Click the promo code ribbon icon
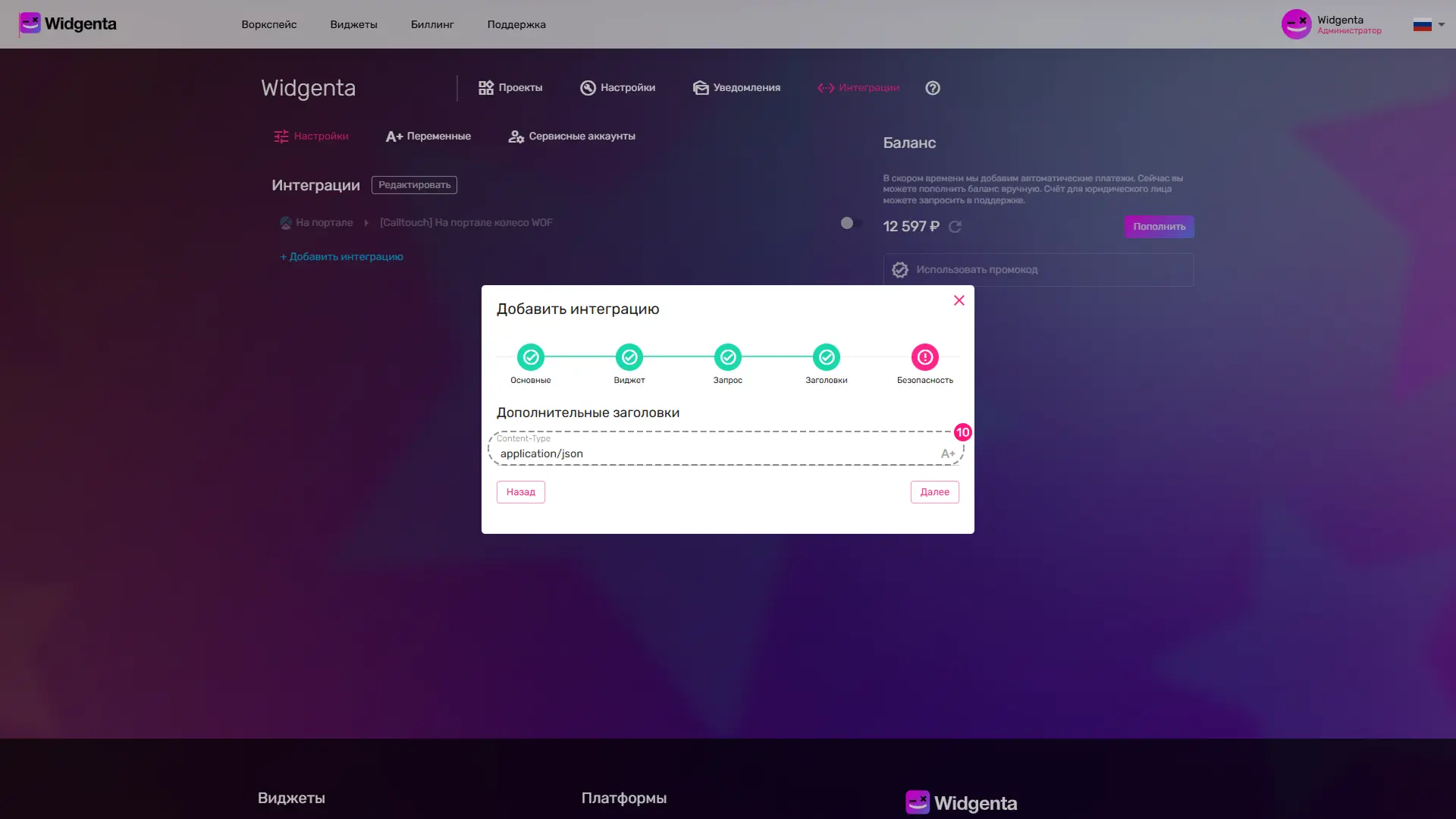Viewport: 1456px width, 819px height. 900,269
